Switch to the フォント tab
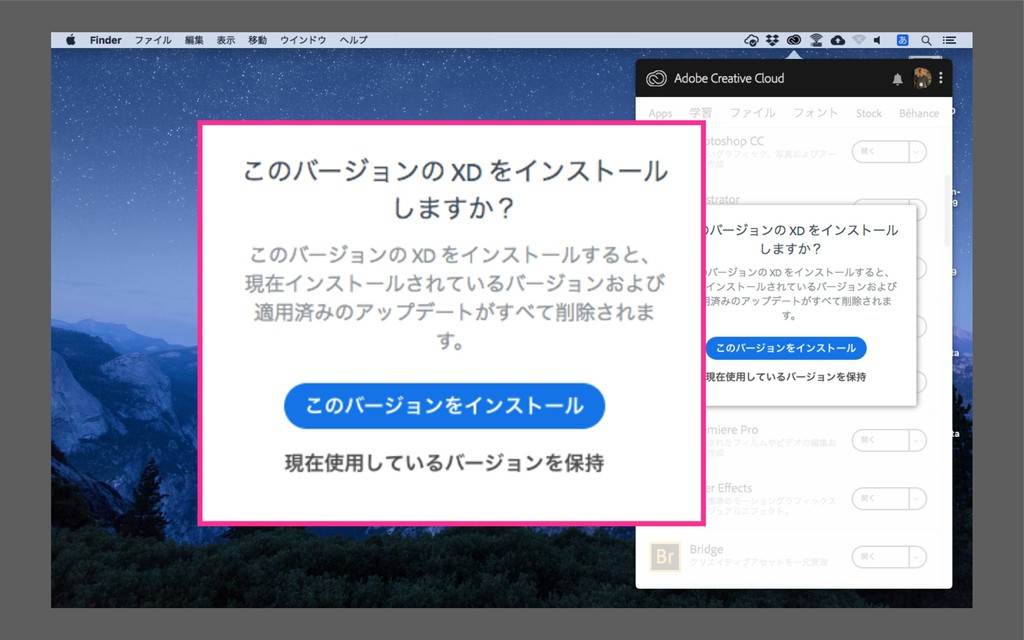The width and height of the screenshot is (1024, 640). (x=816, y=113)
